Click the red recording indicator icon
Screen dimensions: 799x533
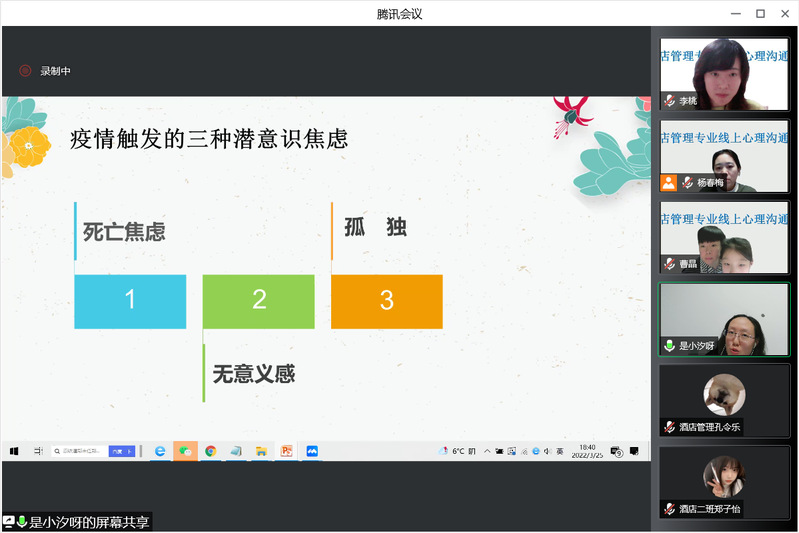25,71
